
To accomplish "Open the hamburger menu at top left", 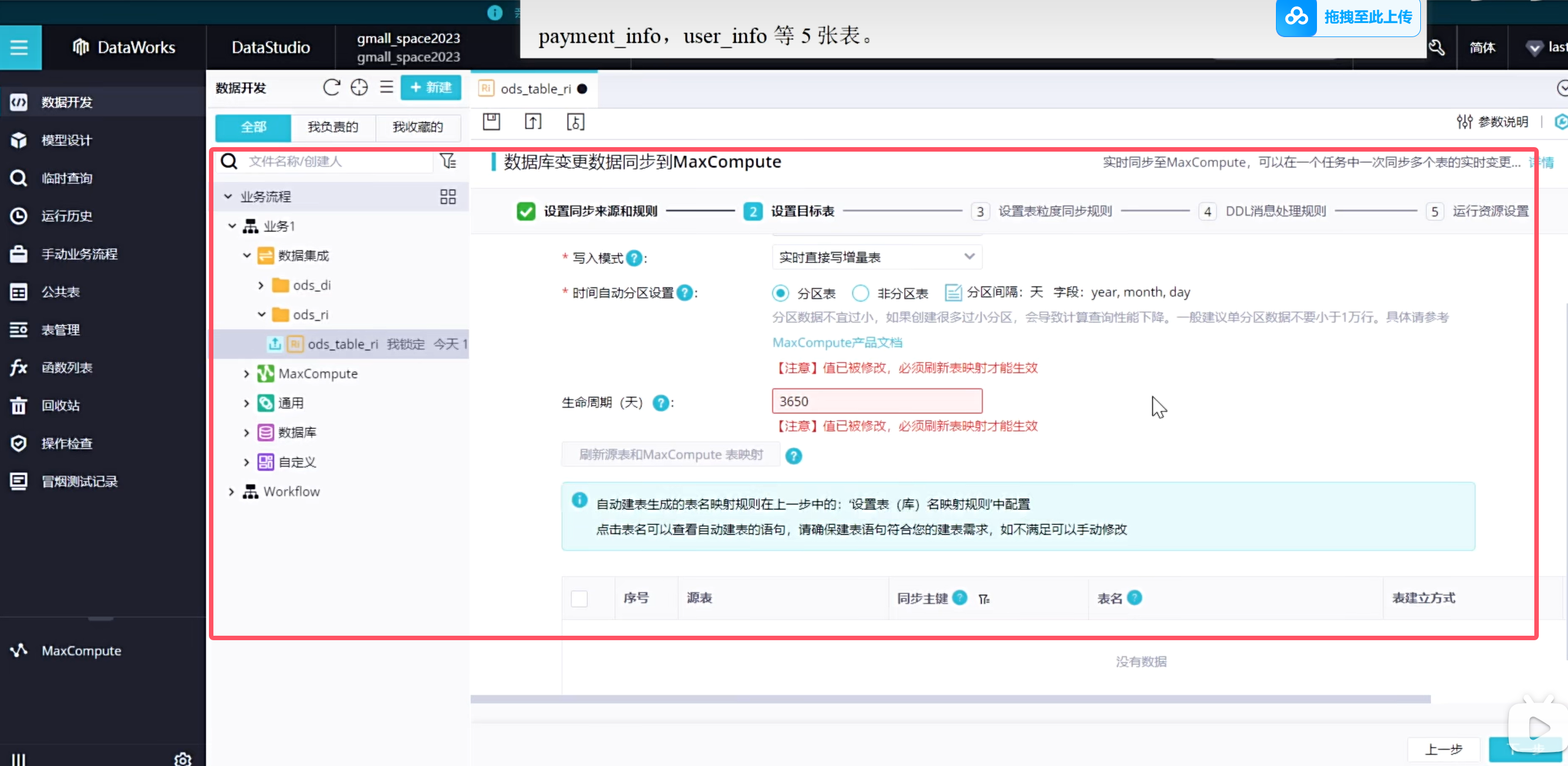I will click(20, 47).
